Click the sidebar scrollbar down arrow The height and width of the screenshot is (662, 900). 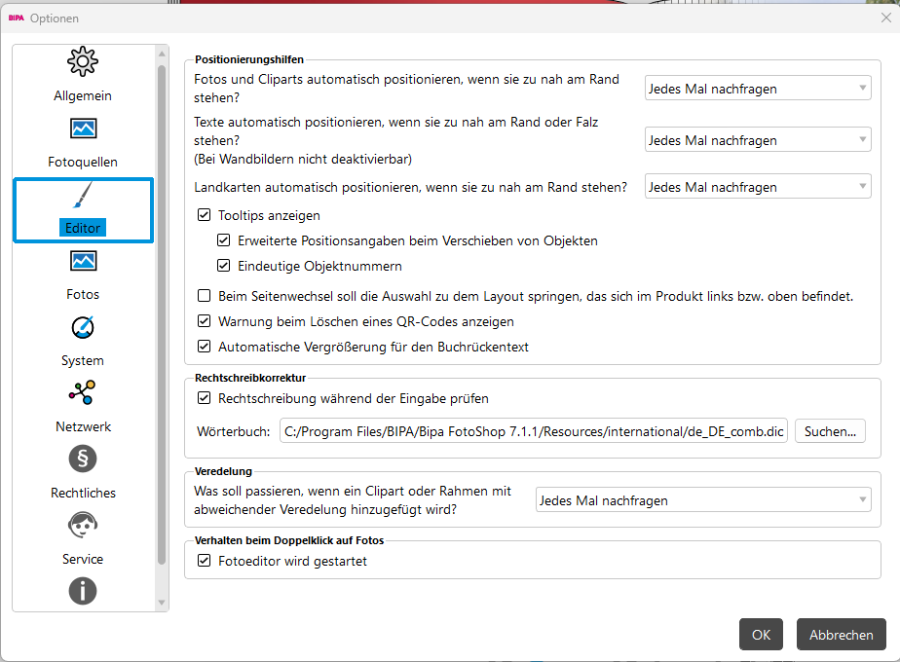[x=161, y=603]
